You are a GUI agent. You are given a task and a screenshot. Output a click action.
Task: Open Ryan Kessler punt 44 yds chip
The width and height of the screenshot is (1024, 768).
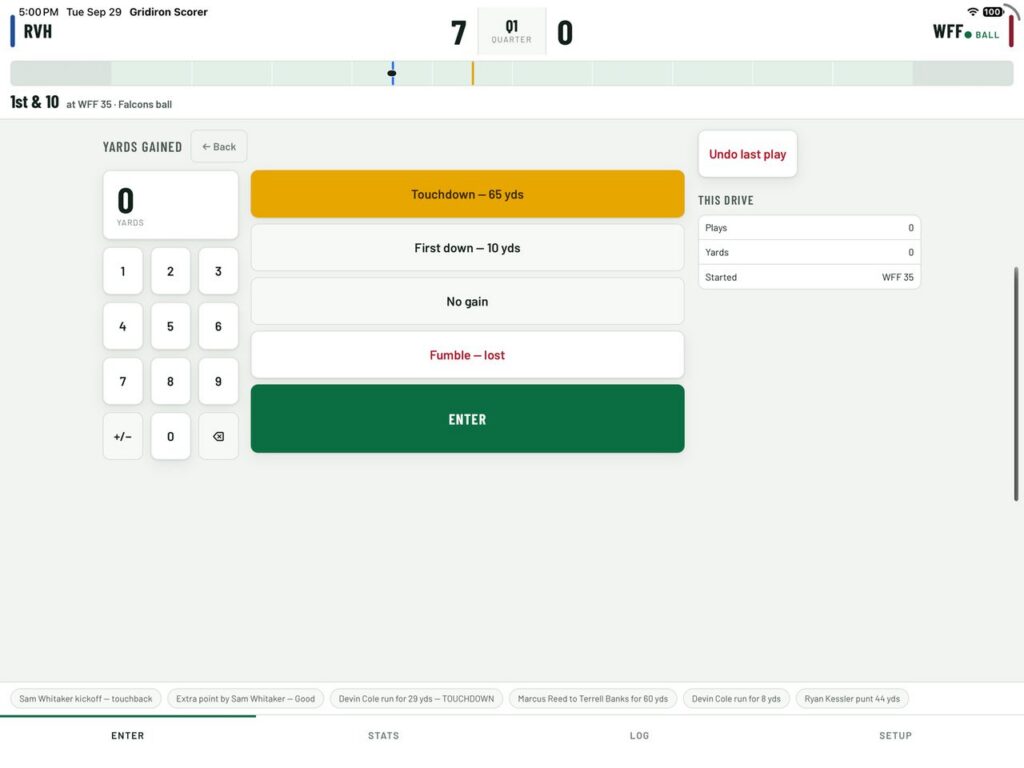pyautogui.click(x=852, y=699)
